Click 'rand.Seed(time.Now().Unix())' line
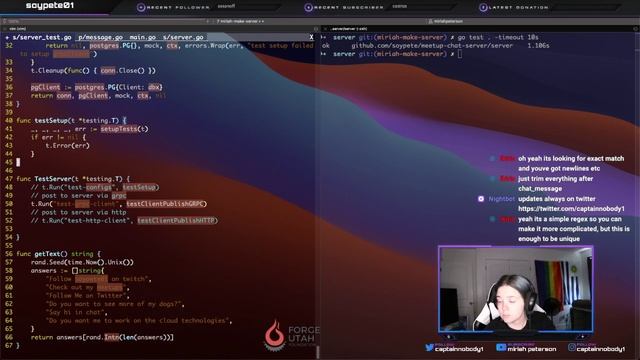 pyautogui.click(x=82, y=262)
